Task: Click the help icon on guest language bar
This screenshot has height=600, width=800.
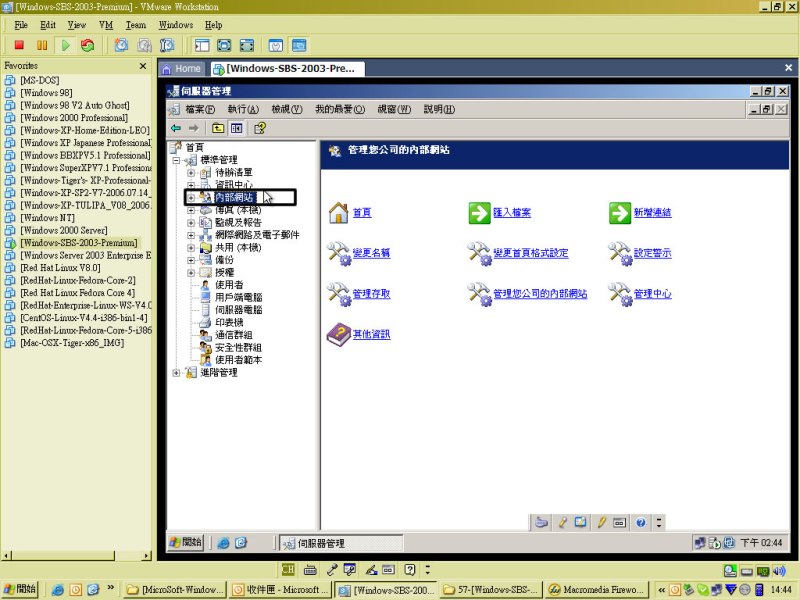Action: point(641,522)
